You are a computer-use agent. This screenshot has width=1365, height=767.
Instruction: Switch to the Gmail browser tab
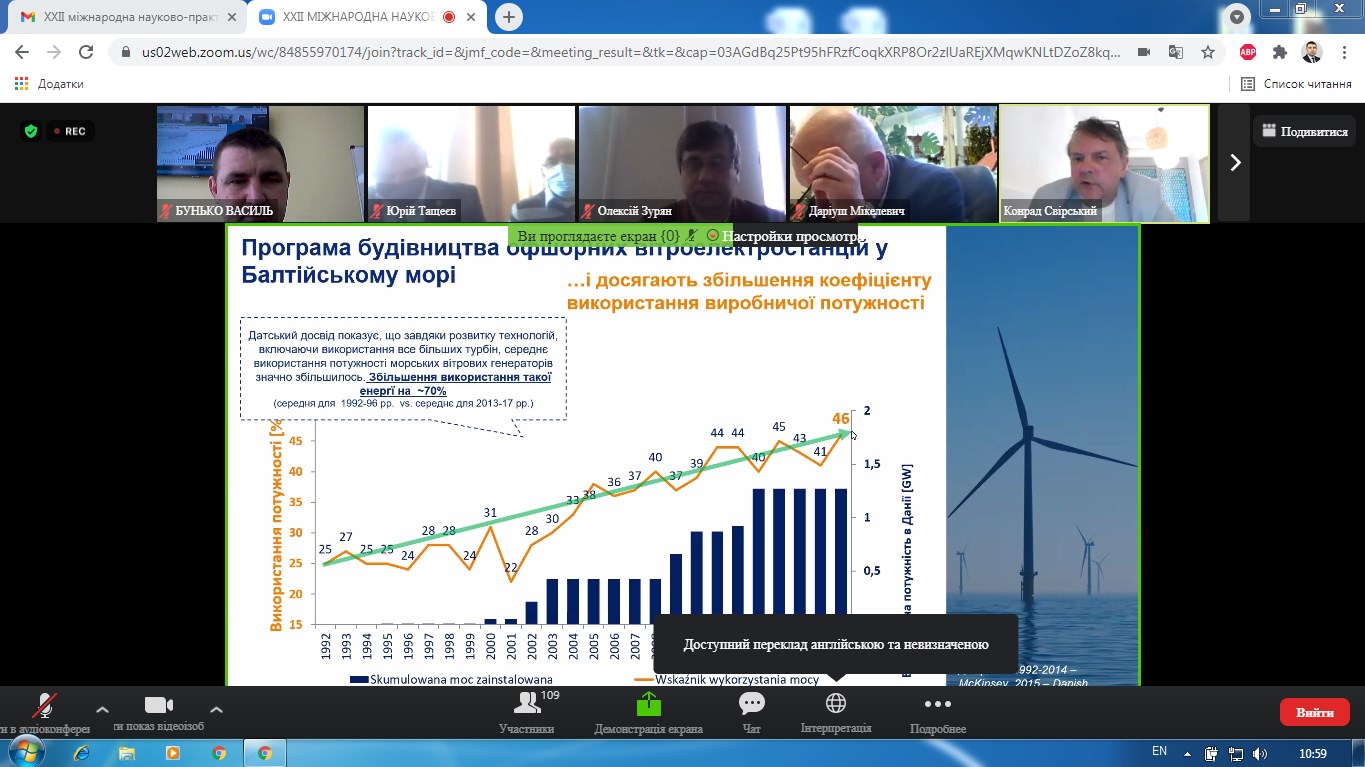129,17
